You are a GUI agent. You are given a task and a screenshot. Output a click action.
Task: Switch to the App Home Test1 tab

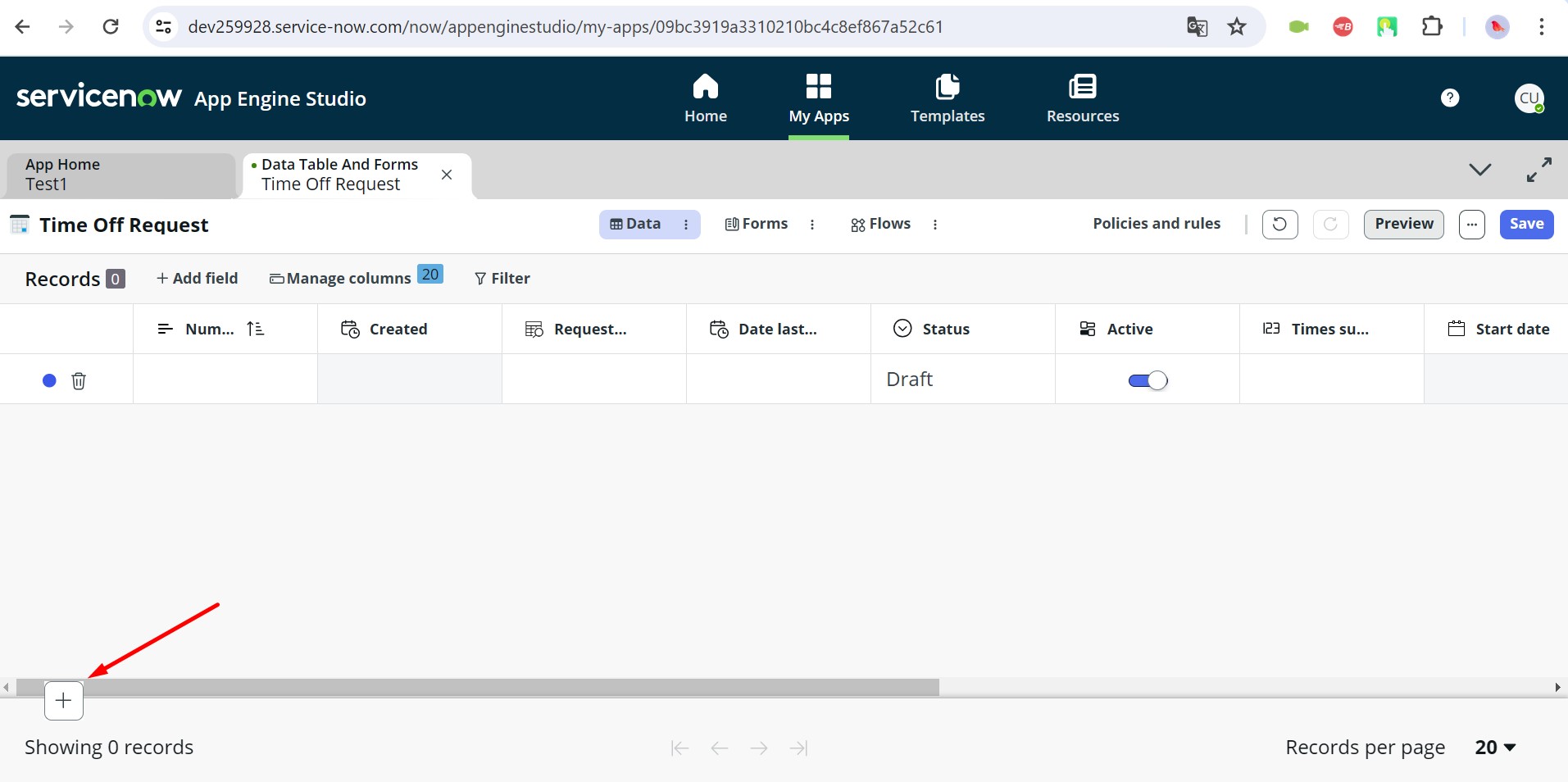121,175
